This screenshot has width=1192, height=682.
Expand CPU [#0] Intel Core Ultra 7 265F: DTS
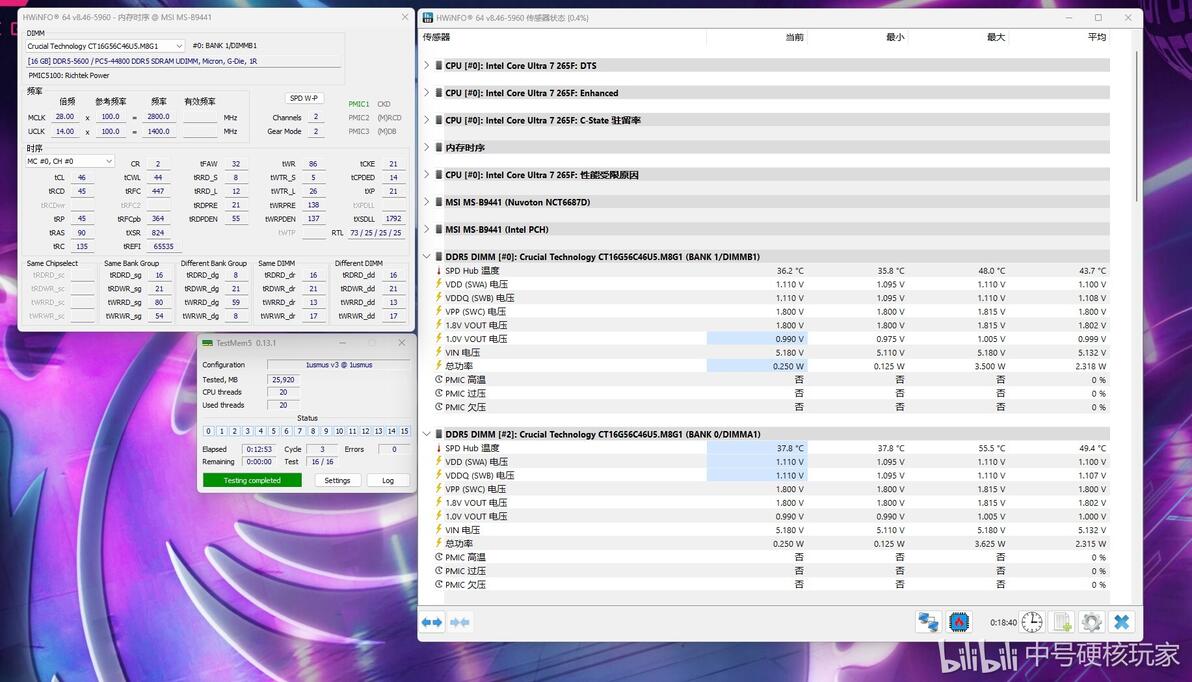pos(426,65)
